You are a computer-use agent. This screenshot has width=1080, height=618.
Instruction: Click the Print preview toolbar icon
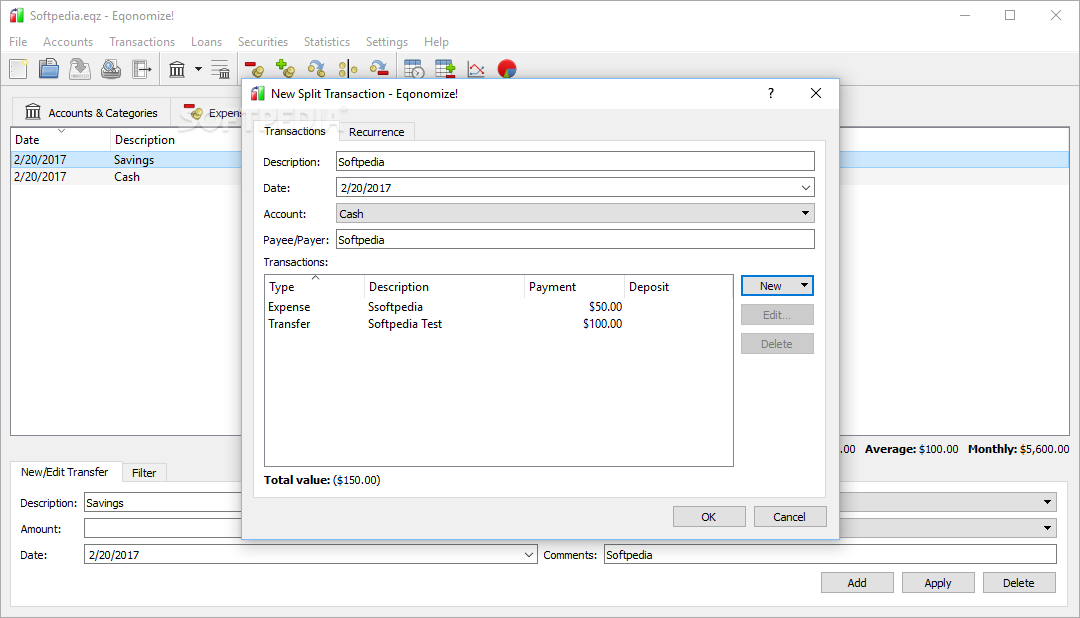(x=111, y=69)
